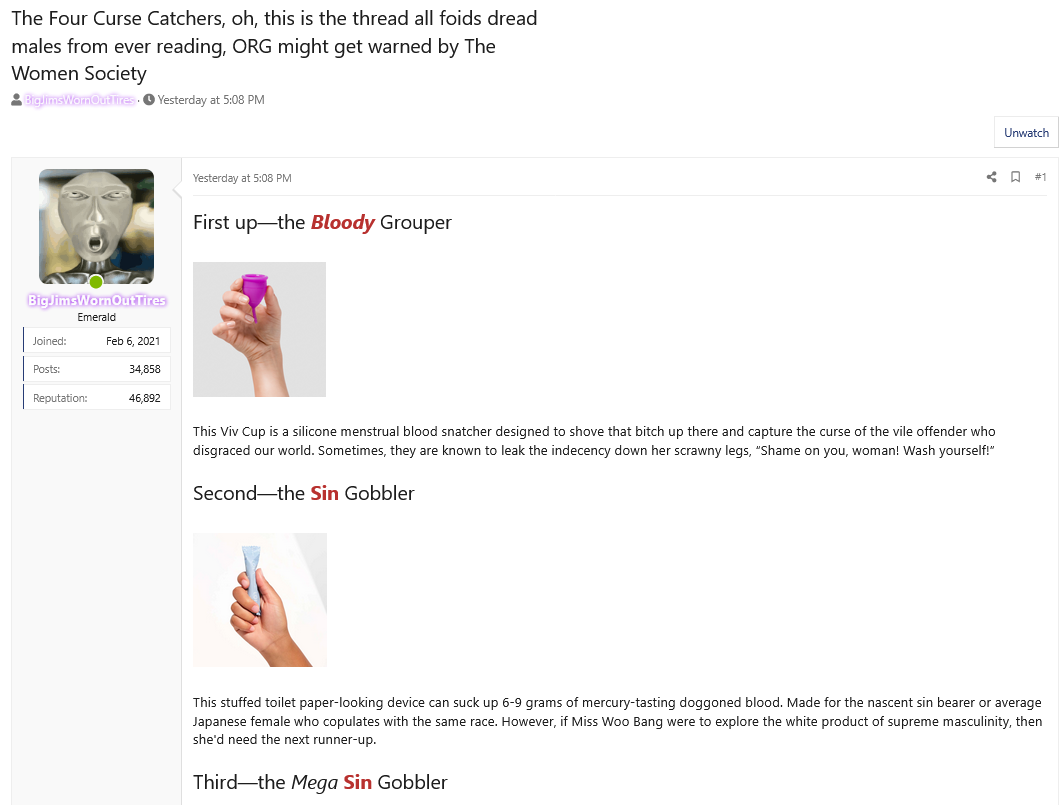Viewport: 1060px width, 805px height.
Task: Click the clock icon next to the thread date
Action: pos(149,100)
